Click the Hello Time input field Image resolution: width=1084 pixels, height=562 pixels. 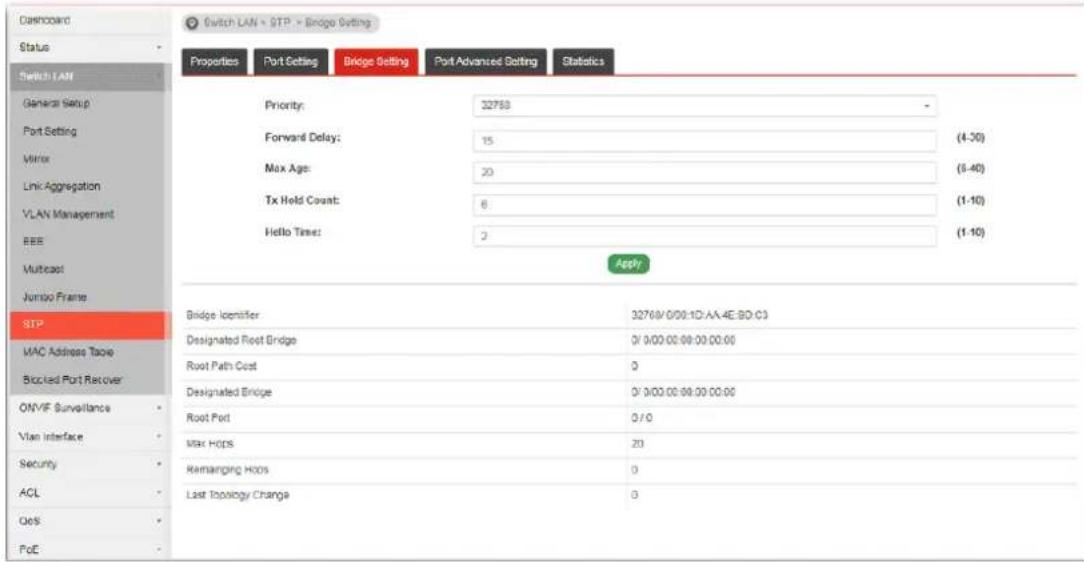704,236
